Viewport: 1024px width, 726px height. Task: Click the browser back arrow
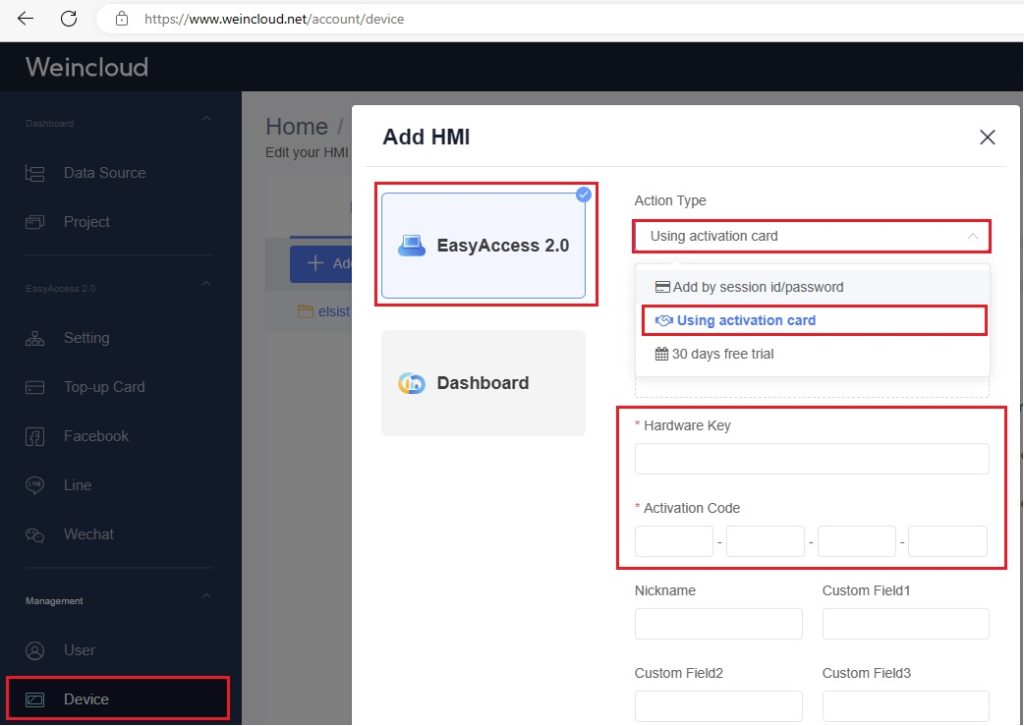[25, 18]
